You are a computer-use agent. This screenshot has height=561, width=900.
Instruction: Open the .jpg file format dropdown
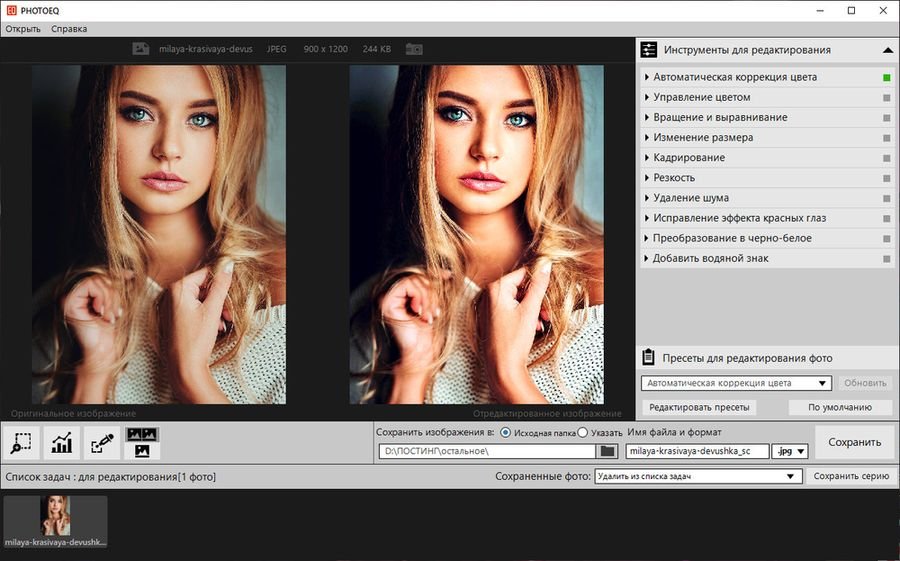(790, 451)
